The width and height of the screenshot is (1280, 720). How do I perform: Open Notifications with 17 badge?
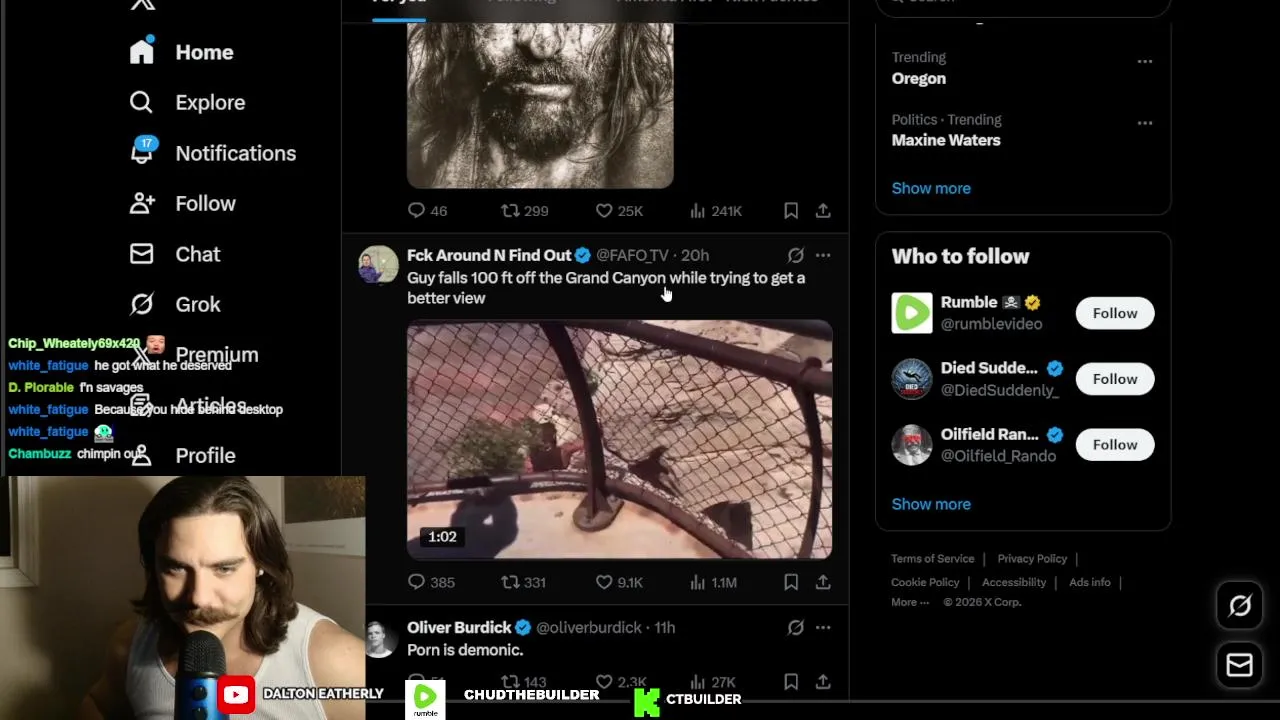pos(212,153)
